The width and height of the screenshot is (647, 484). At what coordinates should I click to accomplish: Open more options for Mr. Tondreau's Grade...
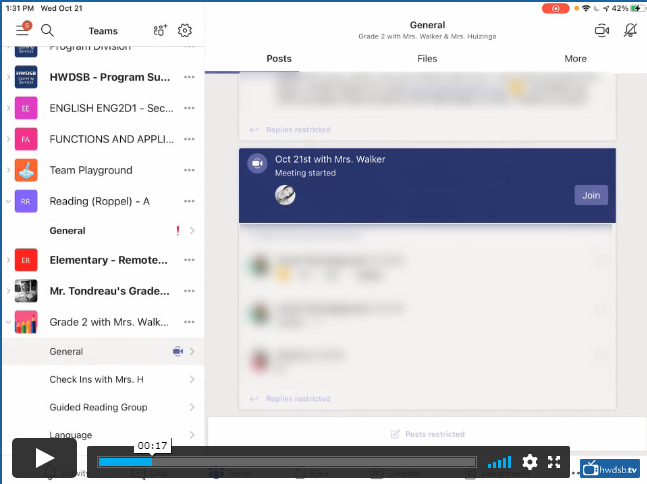(189, 291)
